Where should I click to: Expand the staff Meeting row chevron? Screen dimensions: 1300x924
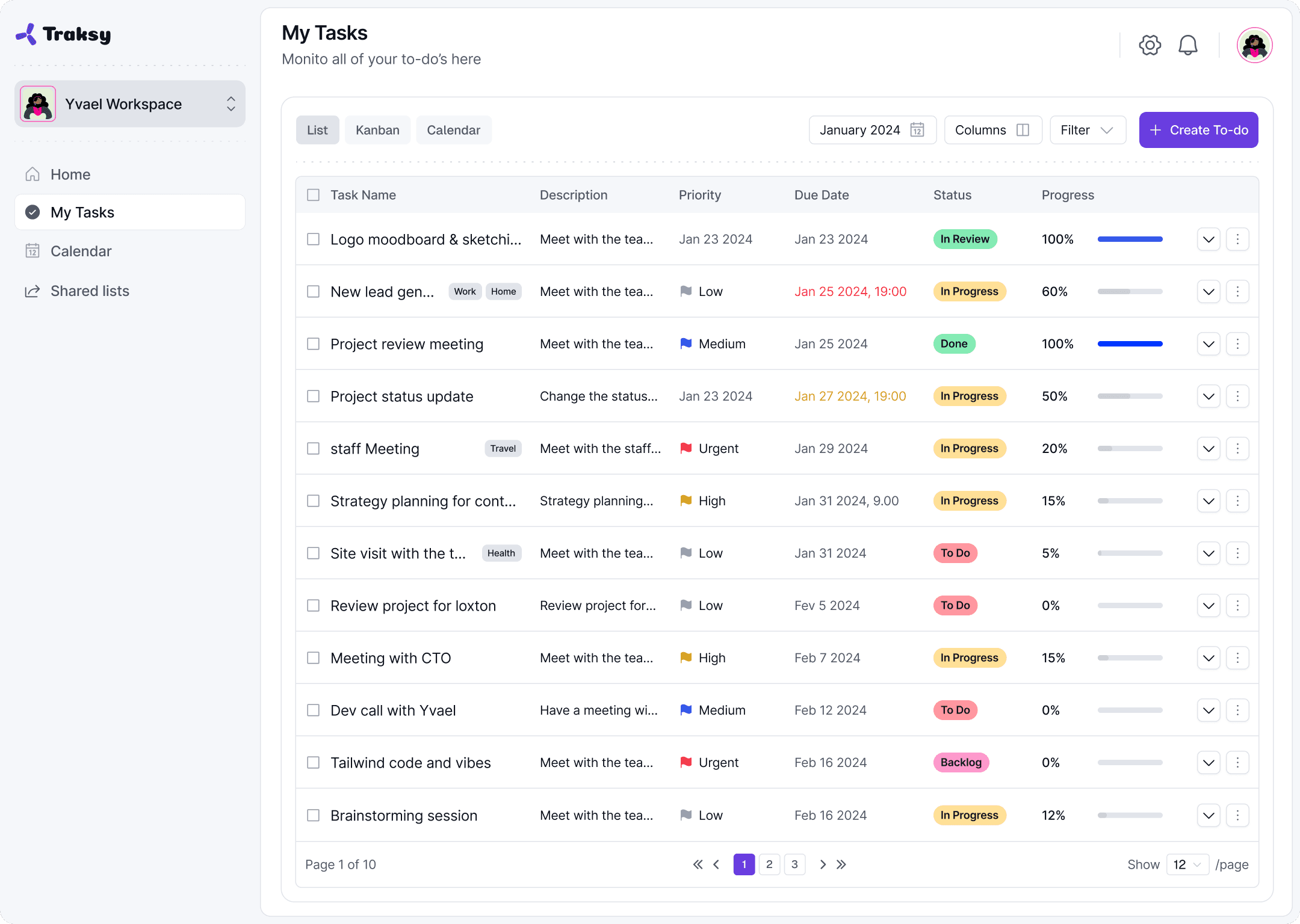1209,448
